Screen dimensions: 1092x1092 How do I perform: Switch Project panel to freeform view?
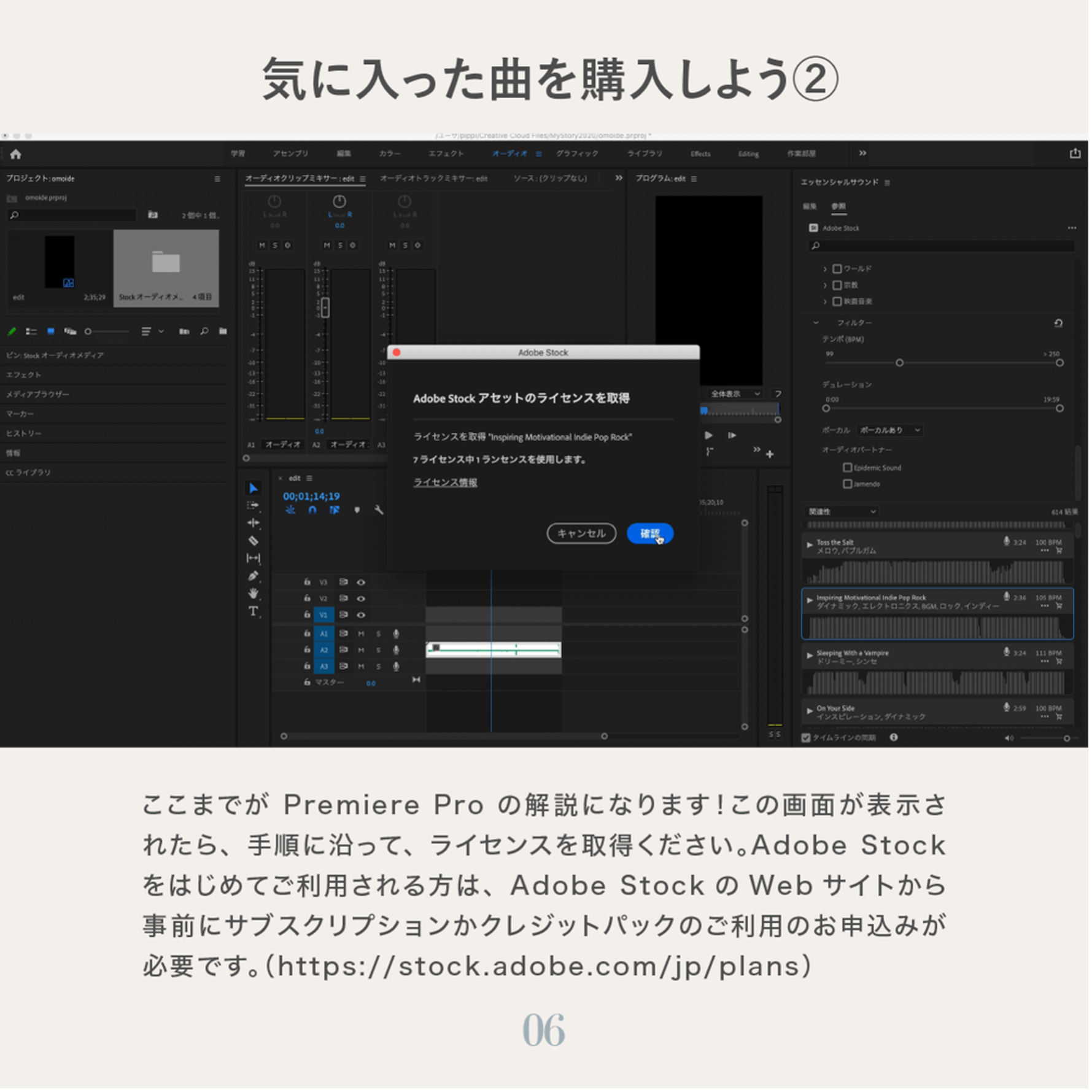point(71,333)
